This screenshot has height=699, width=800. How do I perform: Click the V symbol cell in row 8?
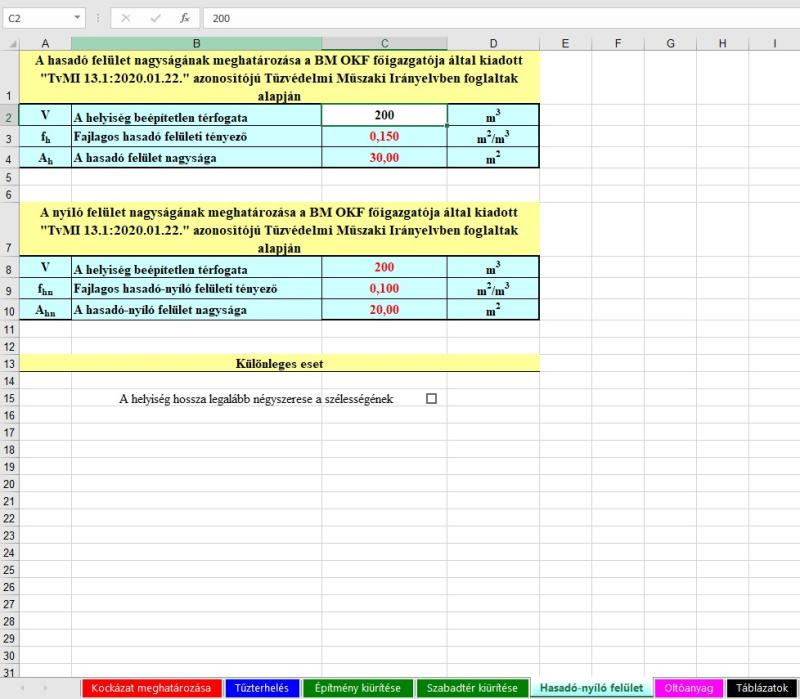[x=45, y=267]
